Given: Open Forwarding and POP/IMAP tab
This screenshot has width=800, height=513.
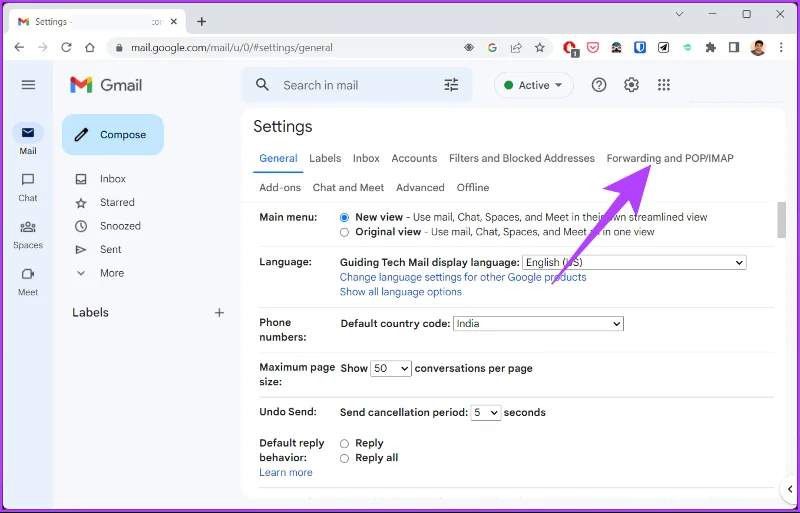Looking at the screenshot, I should tap(670, 158).
